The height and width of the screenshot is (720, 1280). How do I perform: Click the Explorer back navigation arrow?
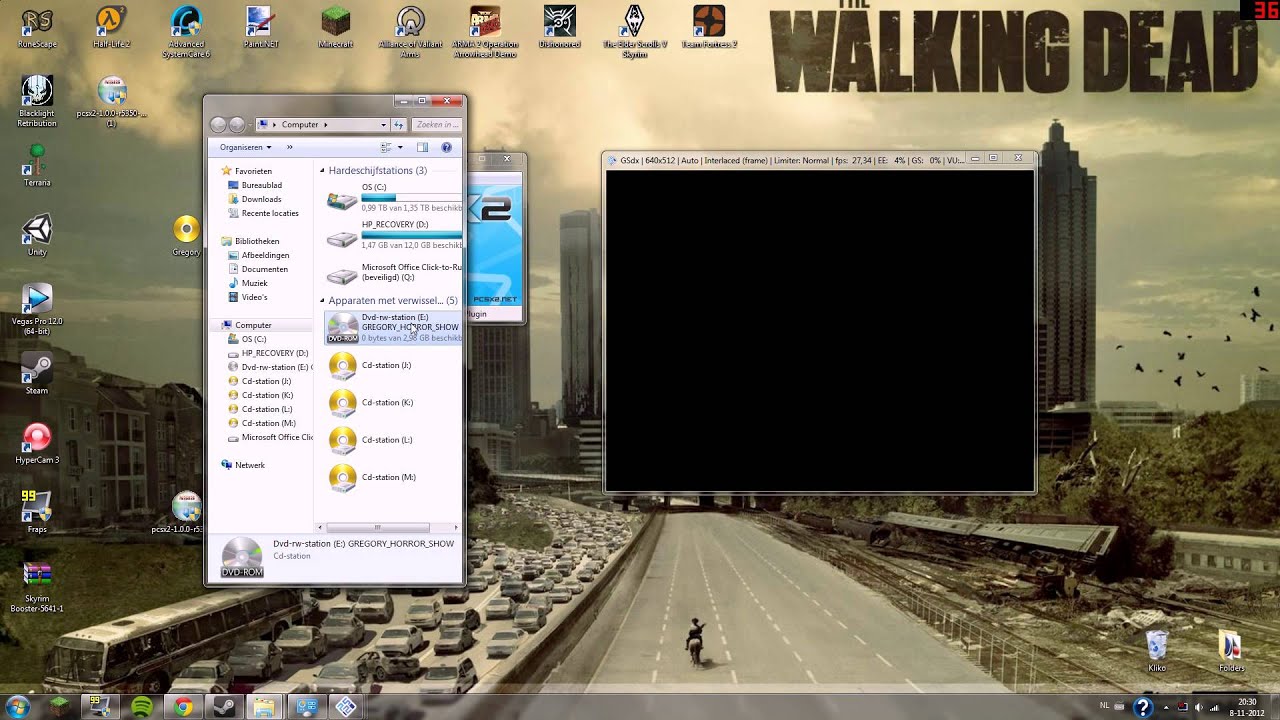[x=218, y=125]
